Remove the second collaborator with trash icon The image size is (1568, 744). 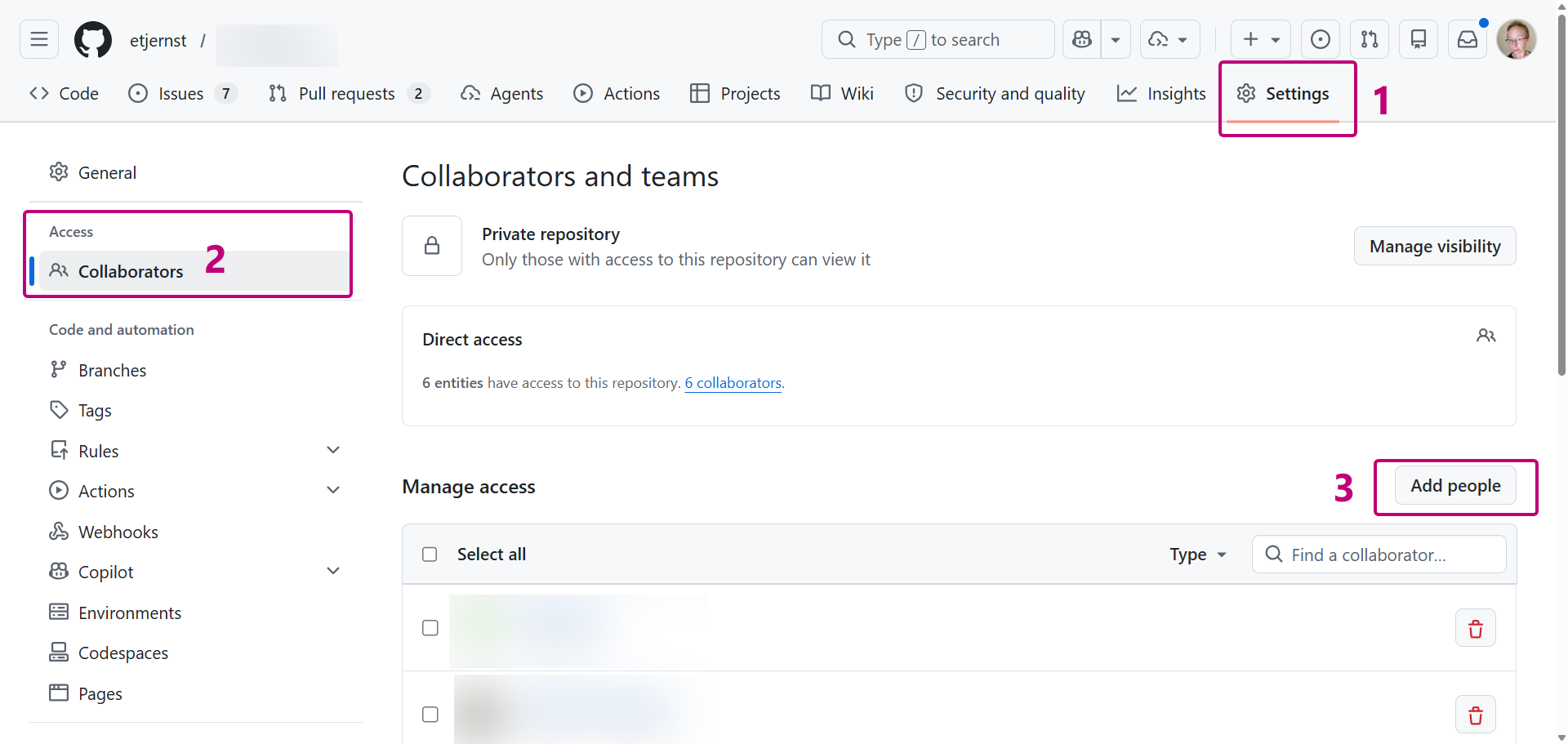[x=1476, y=715]
